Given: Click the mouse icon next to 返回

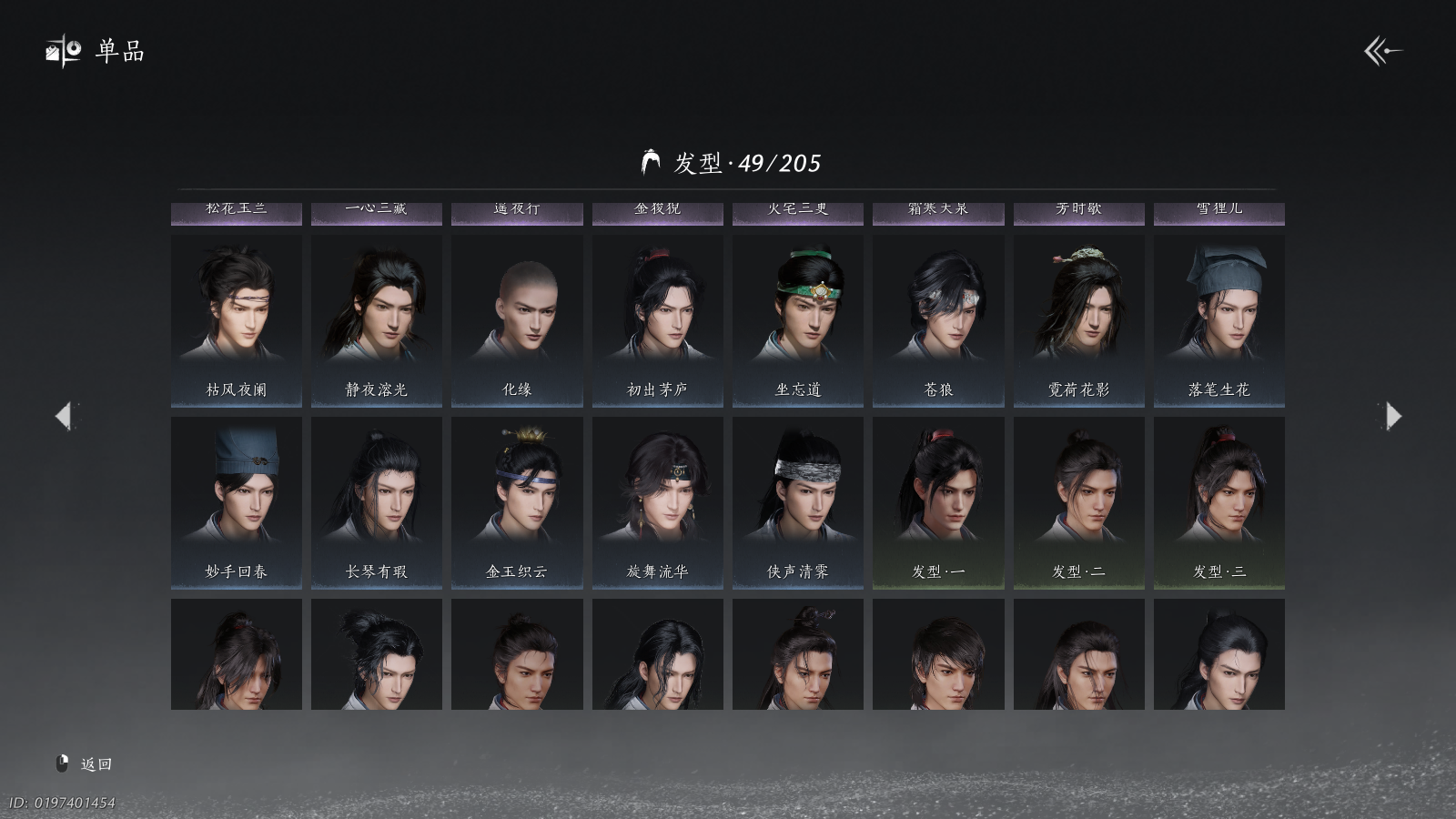Looking at the screenshot, I should [63, 763].
